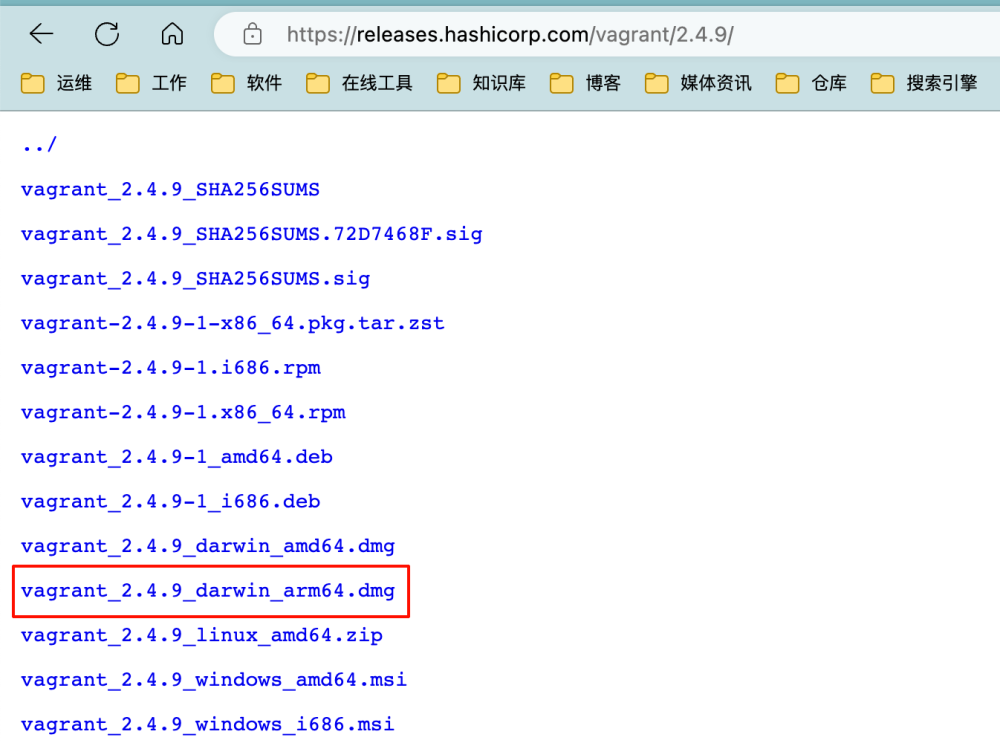
Task: Open the 工作 bookmark folder
Action: click(x=152, y=83)
